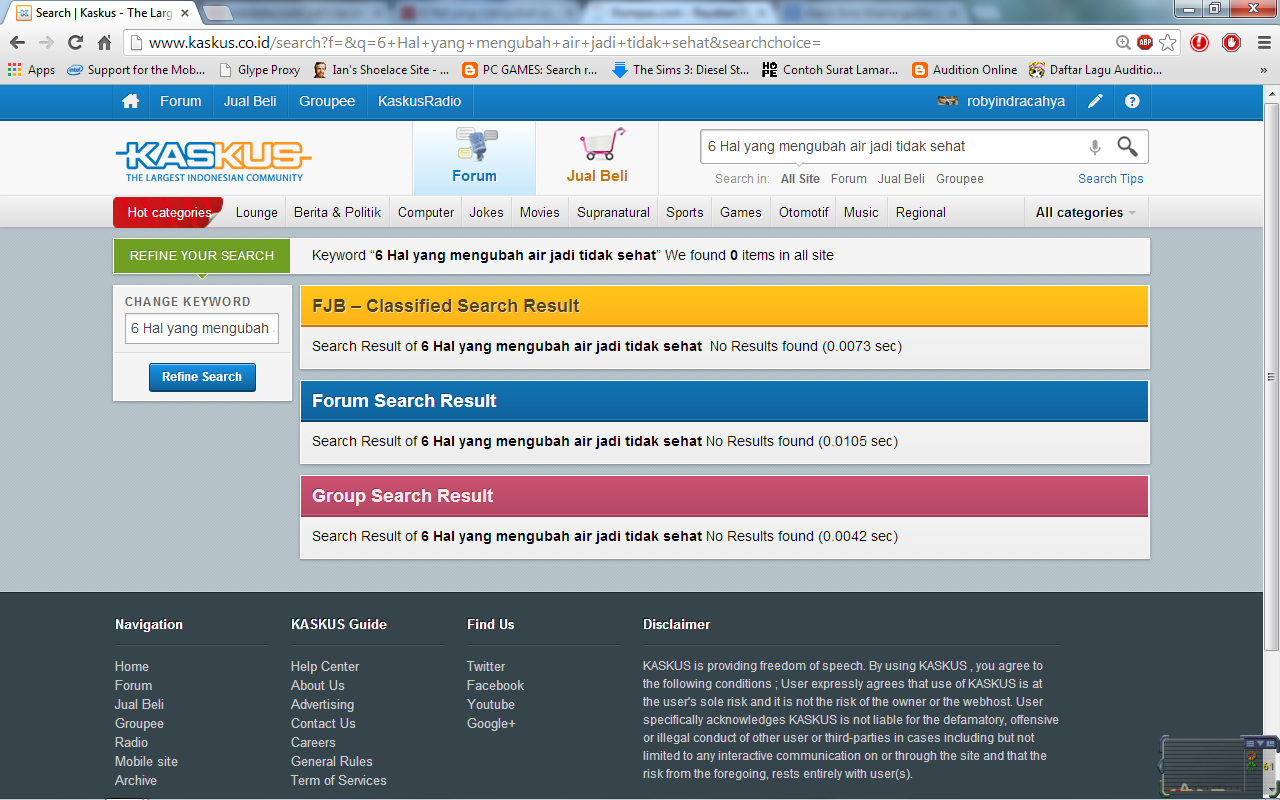Click the Hot categories red label
Screen dimensions: 1280x800
pos(168,212)
